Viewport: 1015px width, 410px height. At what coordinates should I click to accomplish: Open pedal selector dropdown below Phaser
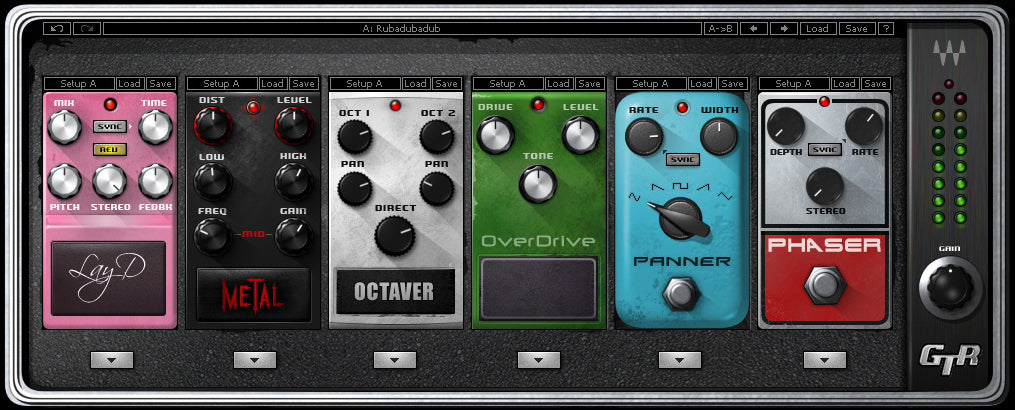[x=825, y=360]
